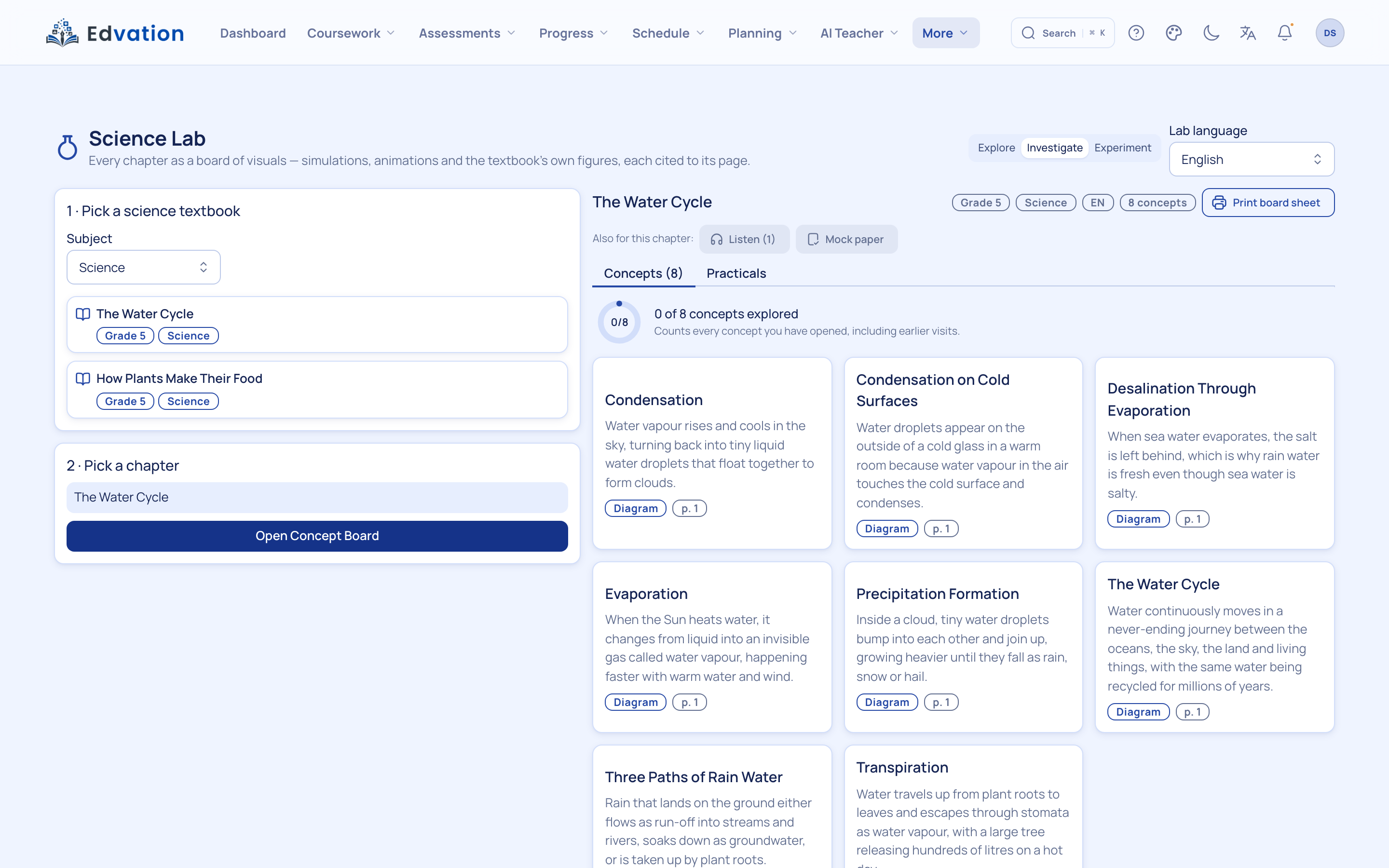Click Open Concept Board button
This screenshot has height=868, width=1389.
[x=317, y=536]
